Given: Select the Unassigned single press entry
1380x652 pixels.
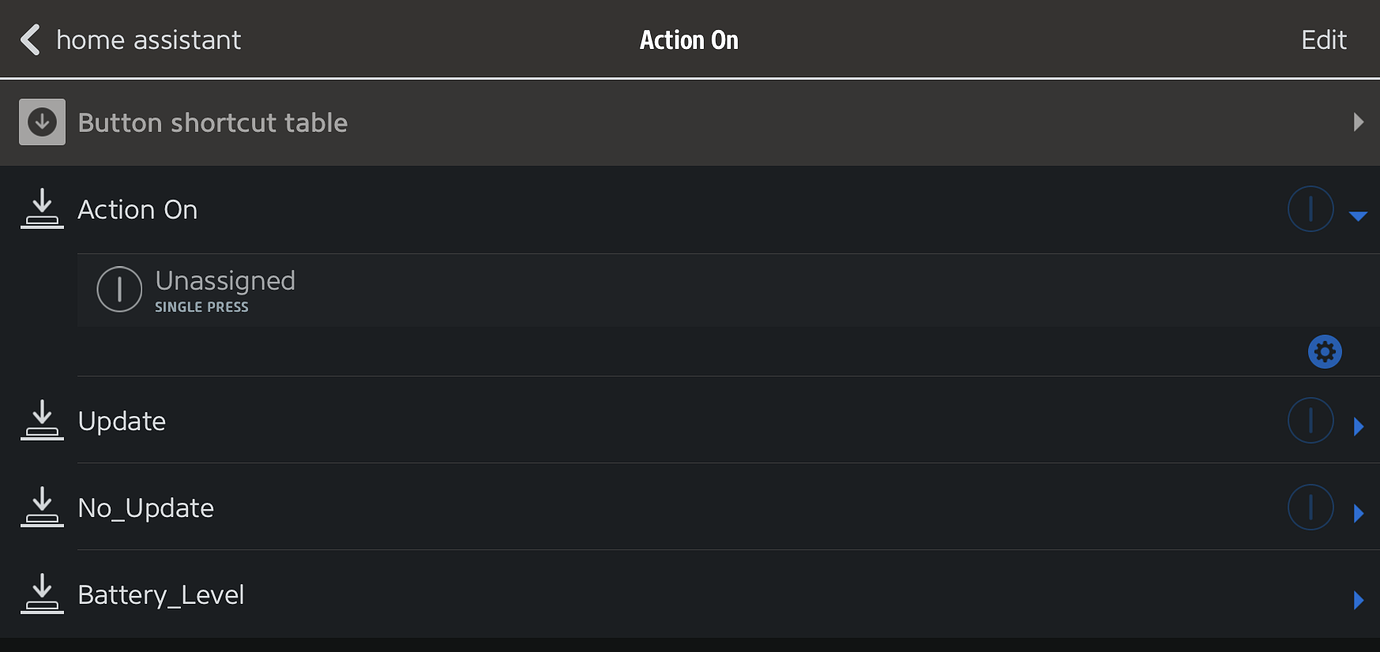Looking at the screenshot, I should pyautogui.click(x=225, y=290).
